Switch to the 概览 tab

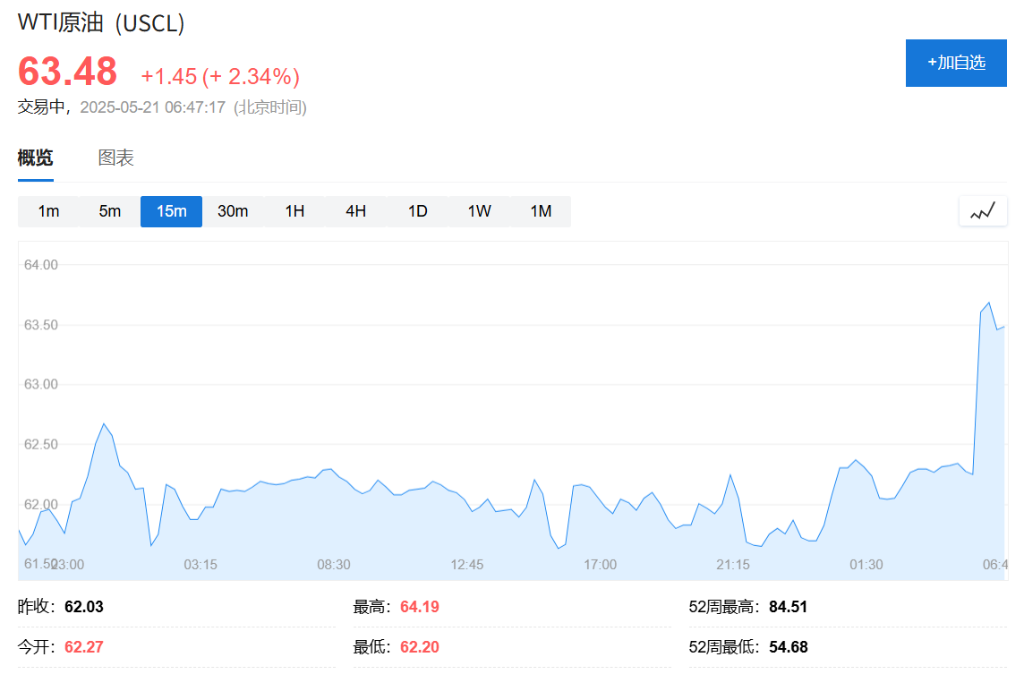coord(35,158)
